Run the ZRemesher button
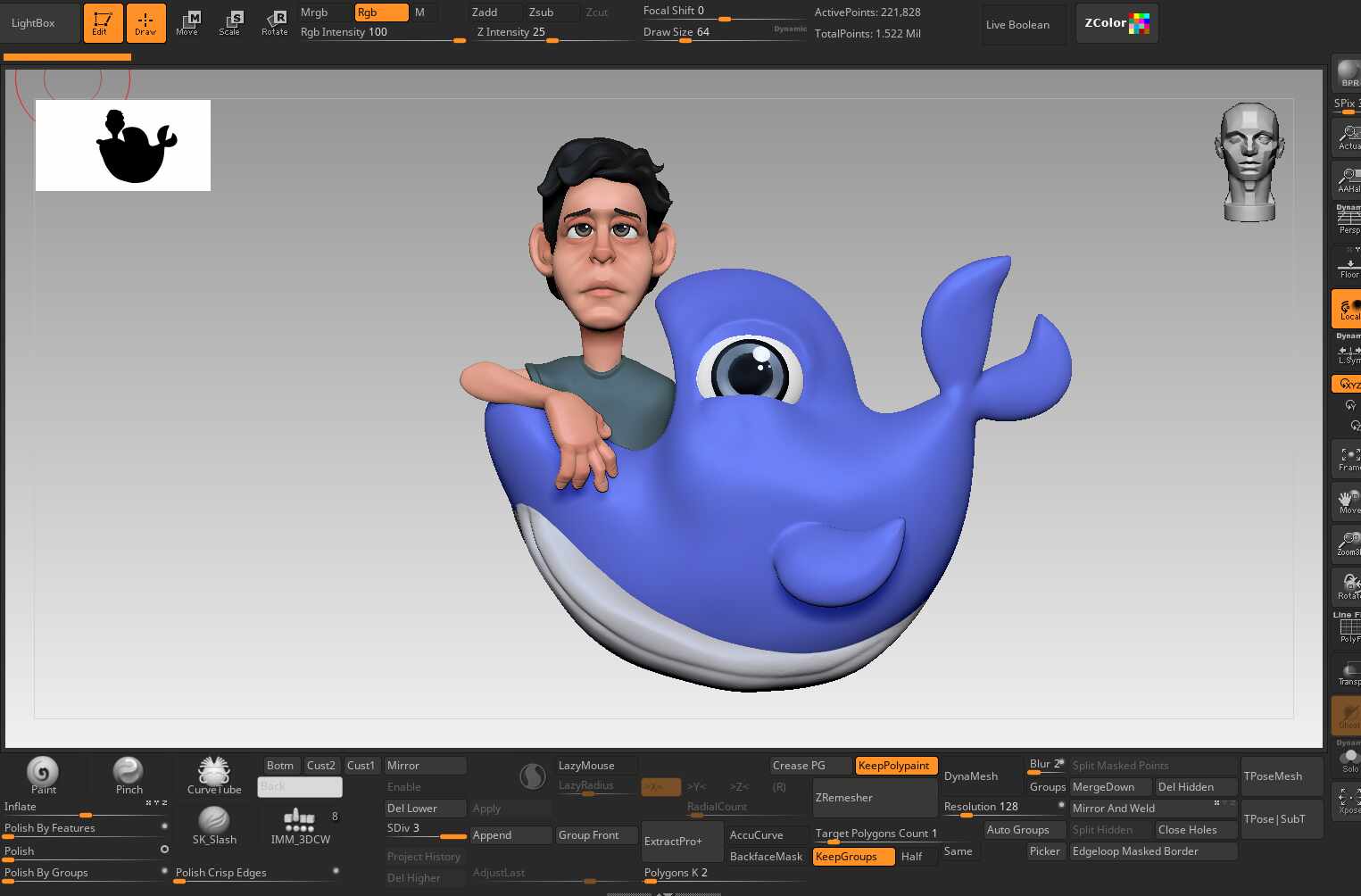This screenshot has height=896, width=1361. coord(874,798)
